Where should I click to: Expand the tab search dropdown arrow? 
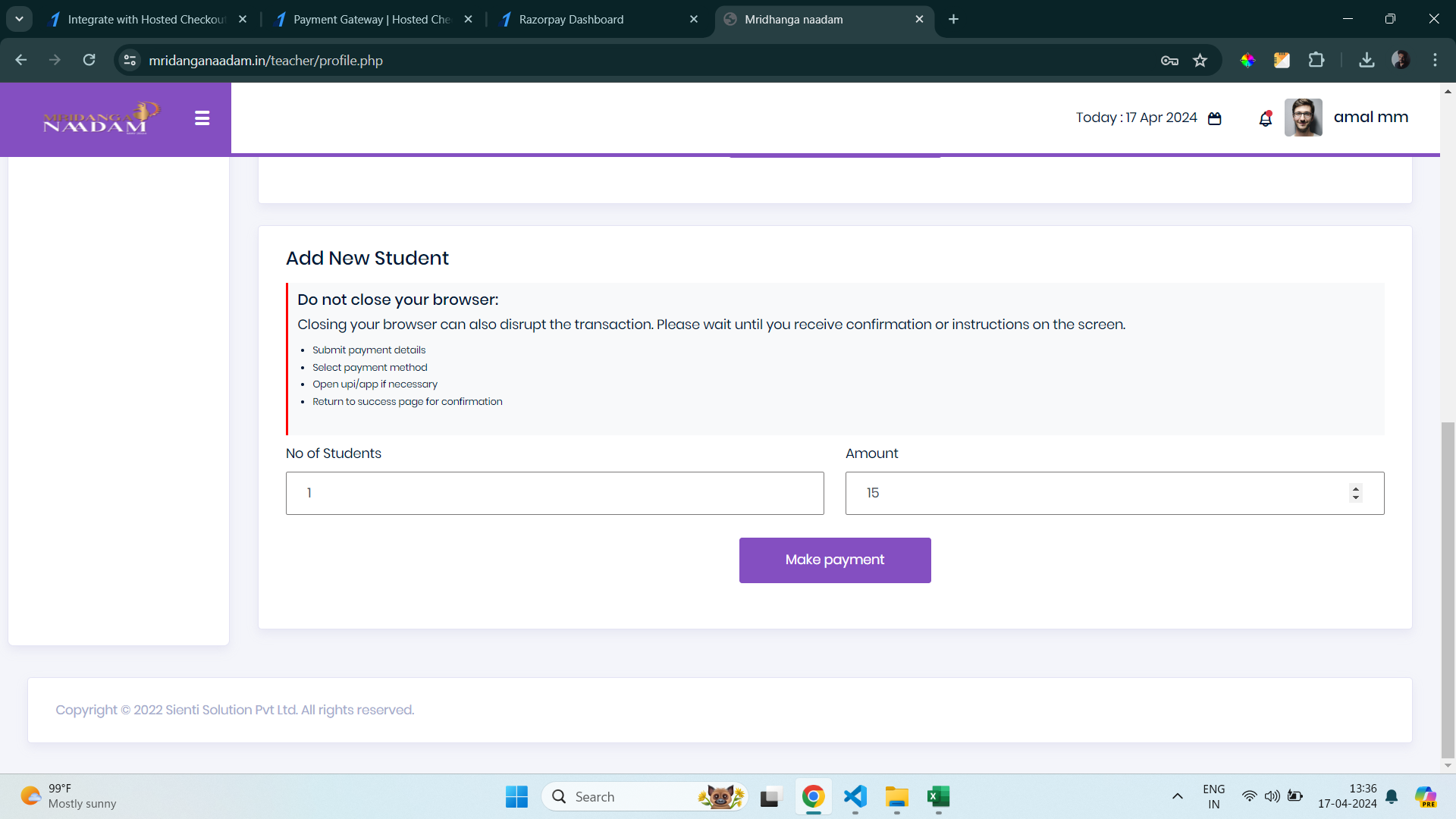coord(19,19)
